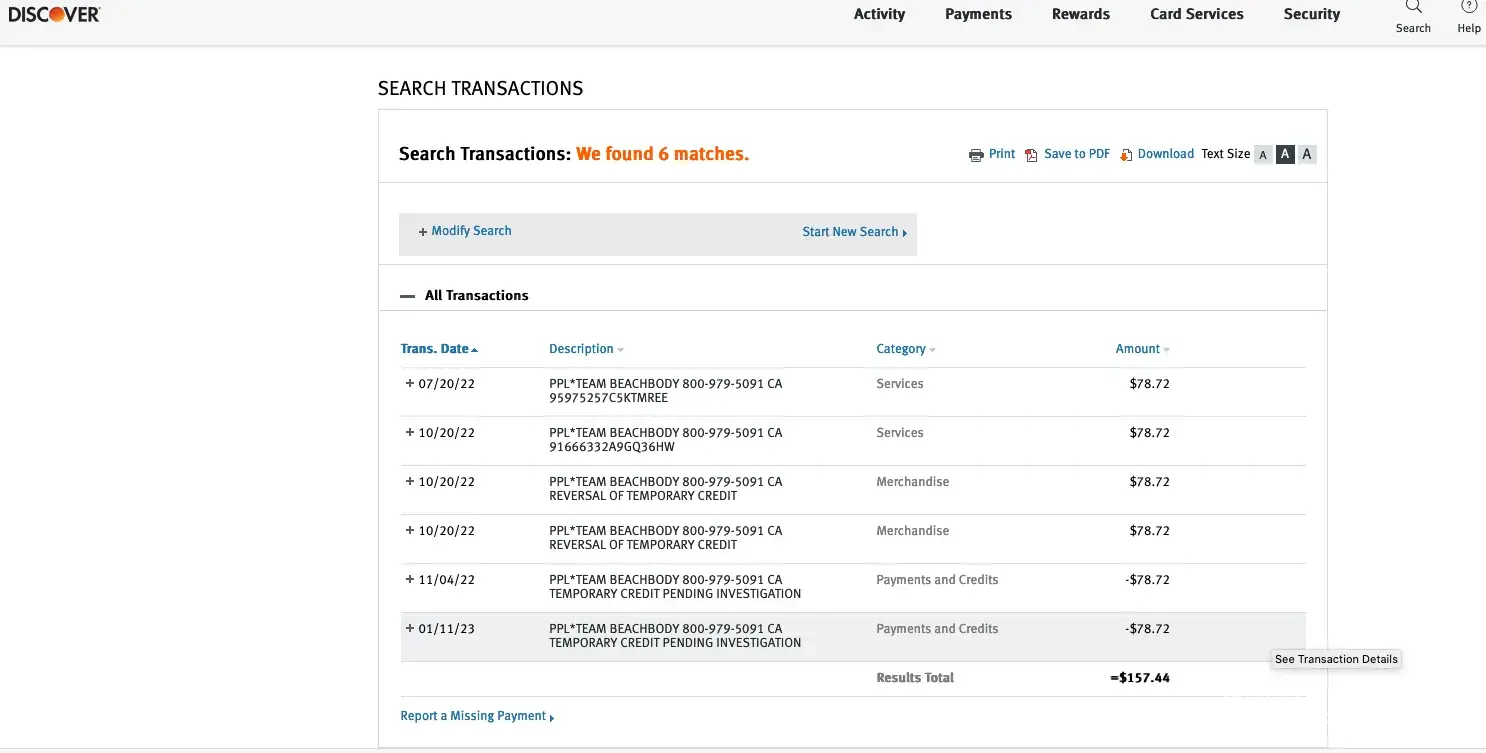Select the smallest text size A
This screenshot has width=1486, height=753.
pos(1263,155)
